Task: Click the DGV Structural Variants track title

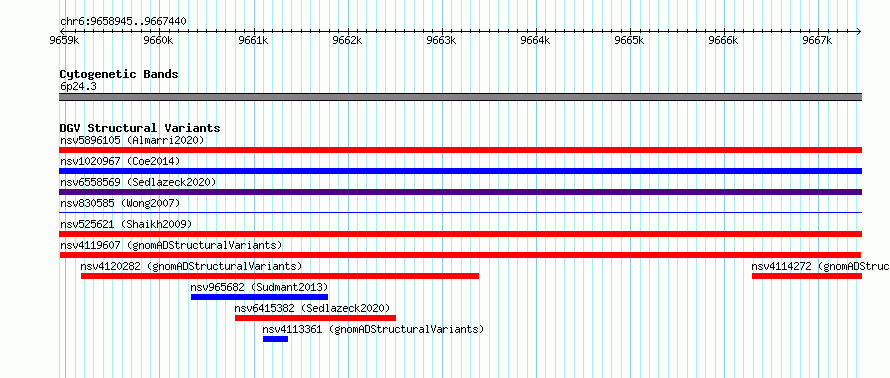Action: coord(140,128)
